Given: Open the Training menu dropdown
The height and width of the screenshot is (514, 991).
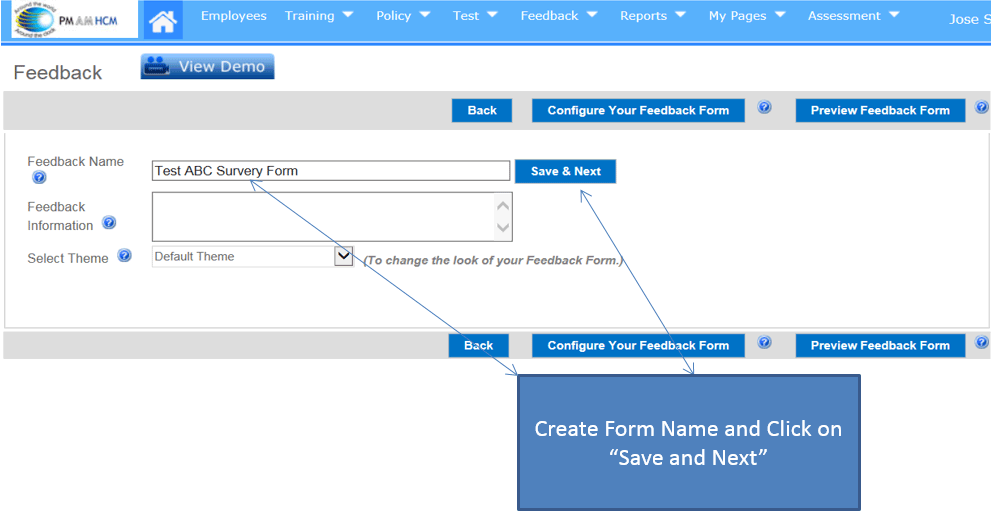Looking at the screenshot, I should click(319, 16).
